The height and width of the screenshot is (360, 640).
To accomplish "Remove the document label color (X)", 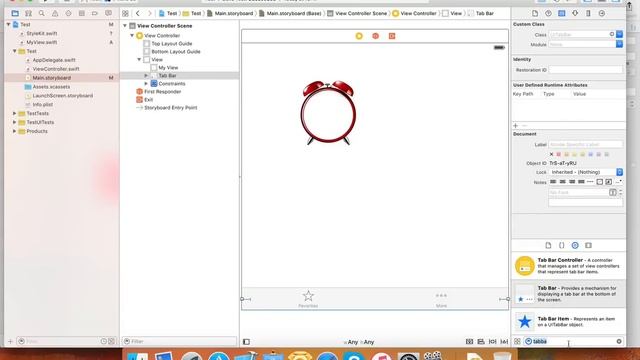I will [551, 154].
